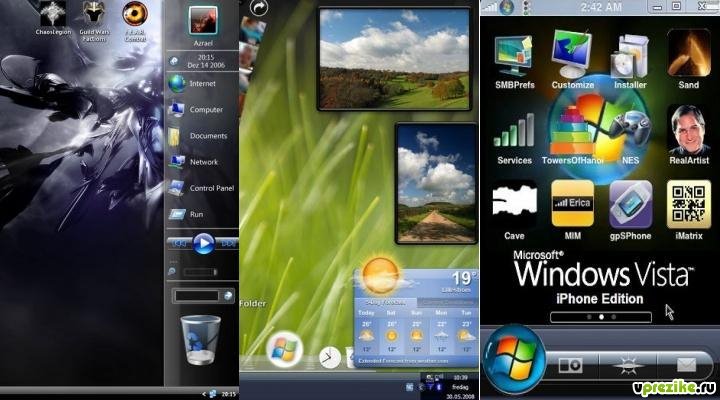This screenshot has height=400, width=720.
Task: Tap the envelope mail dock button
Action: [x=686, y=366]
